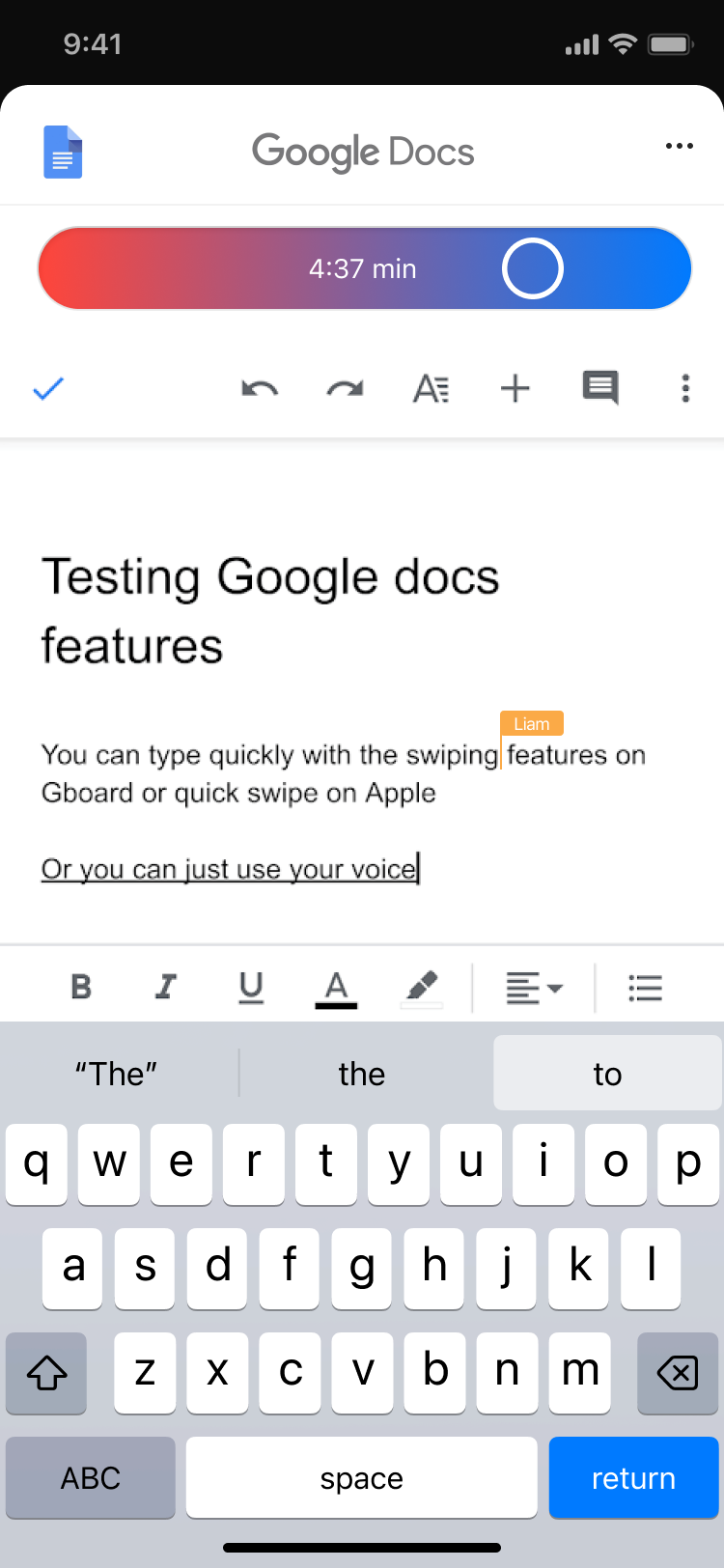Viewport: 724px width, 1568px height.
Task: Expand the paragraph alignment dropdown
Action: click(x=534, y=989)
